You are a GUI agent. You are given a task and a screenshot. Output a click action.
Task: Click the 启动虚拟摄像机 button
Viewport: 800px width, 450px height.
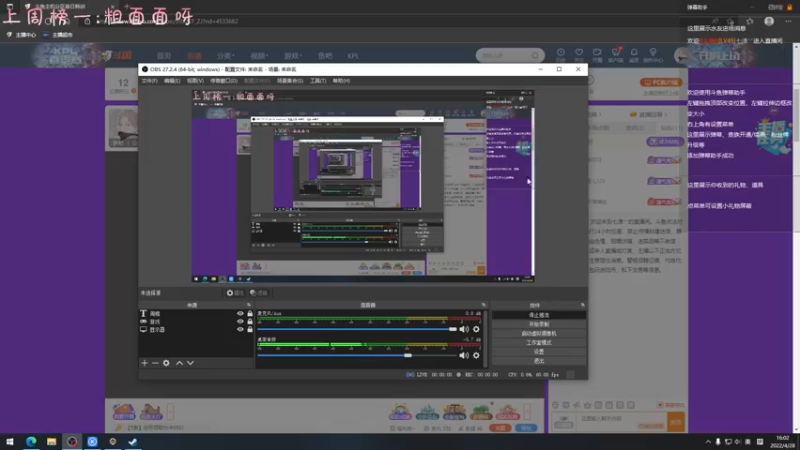(x=539, y=334)
